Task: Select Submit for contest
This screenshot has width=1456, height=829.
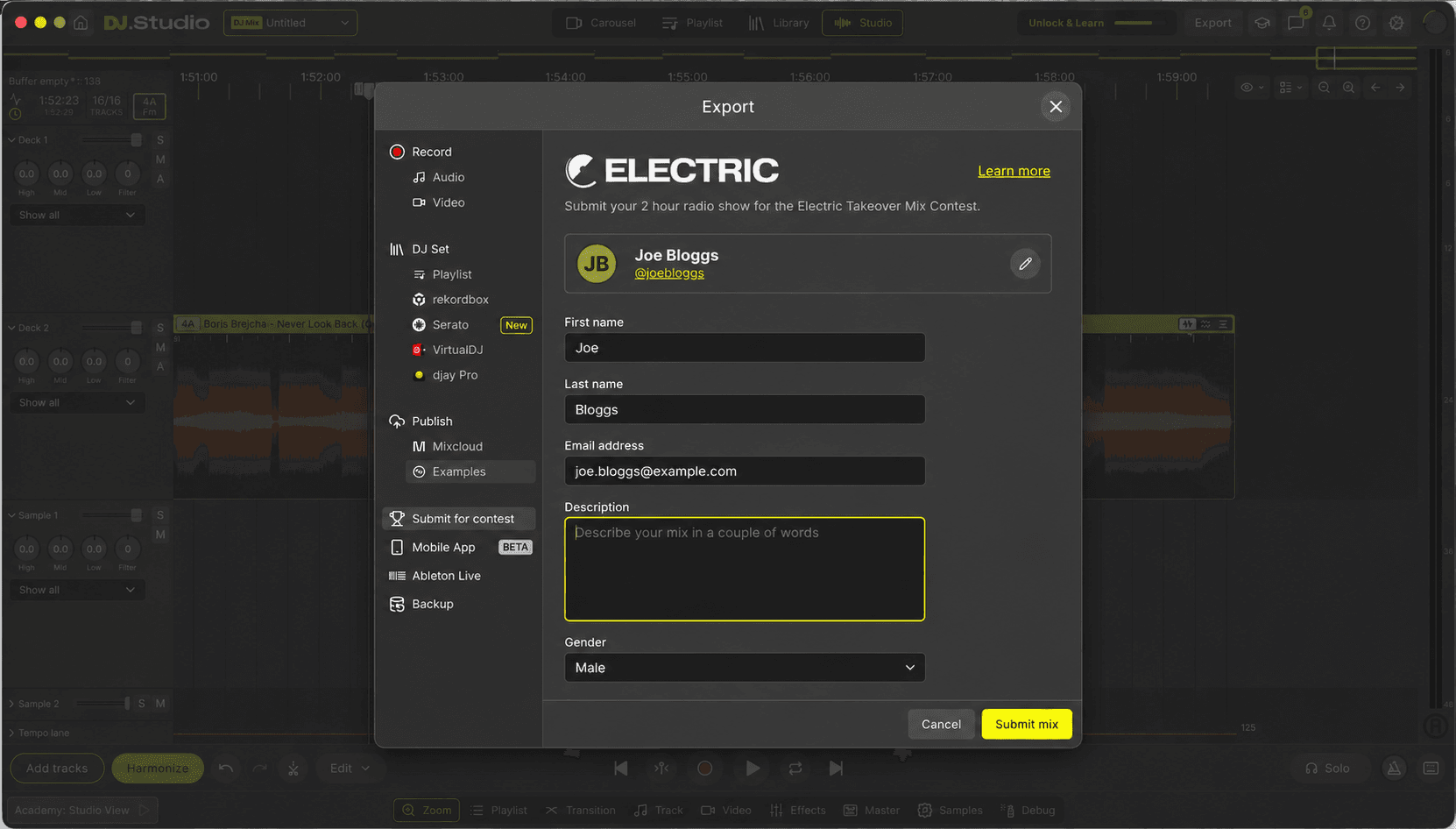Action: coord(459,519)
